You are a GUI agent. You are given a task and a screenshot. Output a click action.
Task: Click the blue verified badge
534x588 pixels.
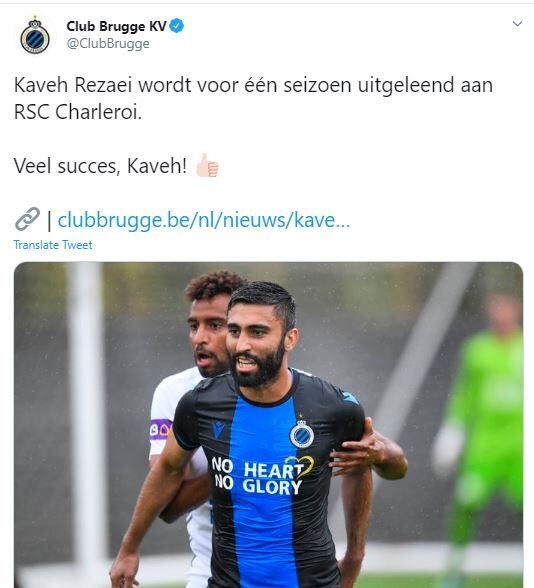click(x=177, y=26)
